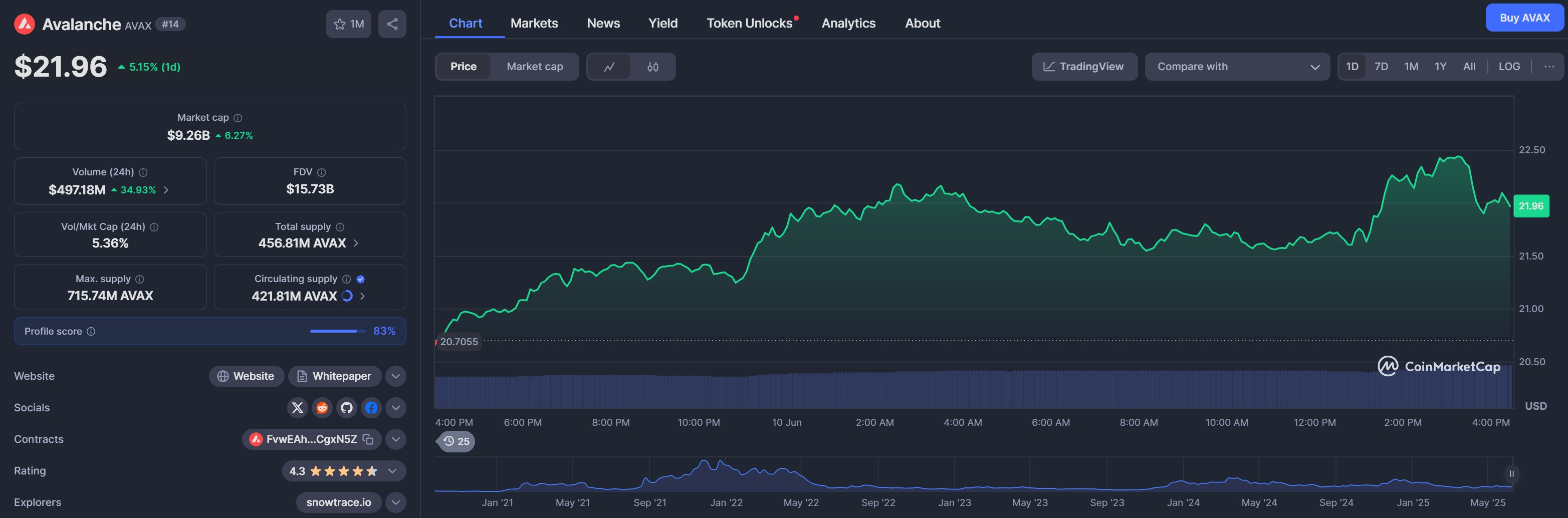Expand Circulating supply details arrow

tap(363, 297)
